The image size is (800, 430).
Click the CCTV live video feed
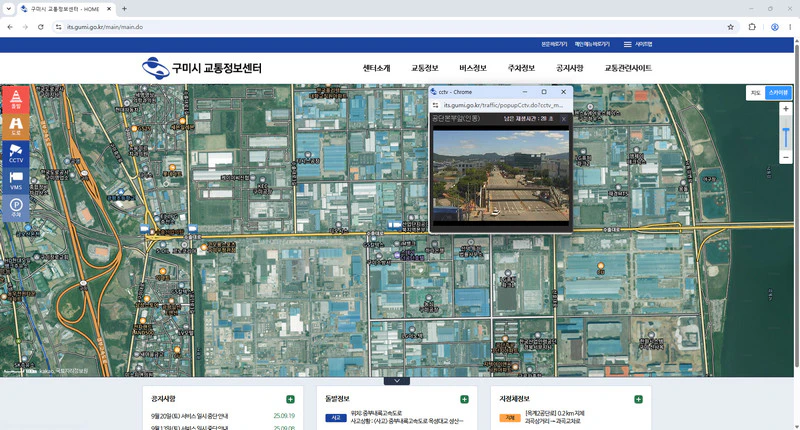click(x=501, y=175)
